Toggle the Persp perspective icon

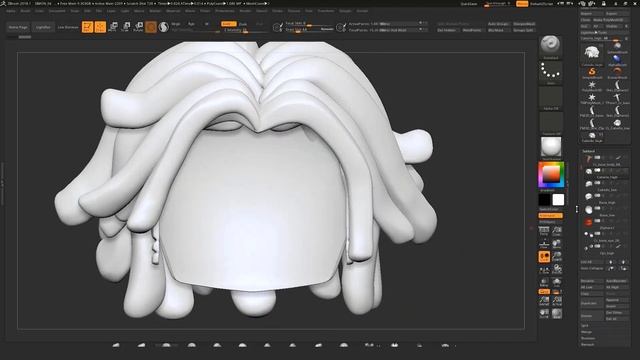[544, 231]
